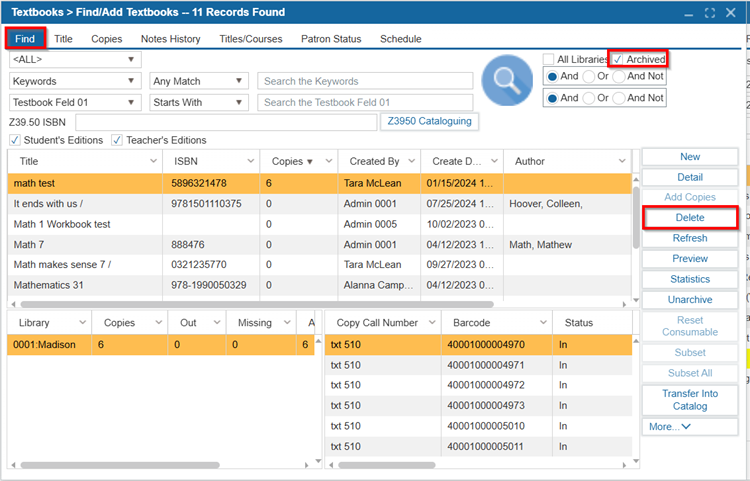This screenshot has height=481, width=750.
Task: Click the magnifying glass search icon
Action: point(507,80)
